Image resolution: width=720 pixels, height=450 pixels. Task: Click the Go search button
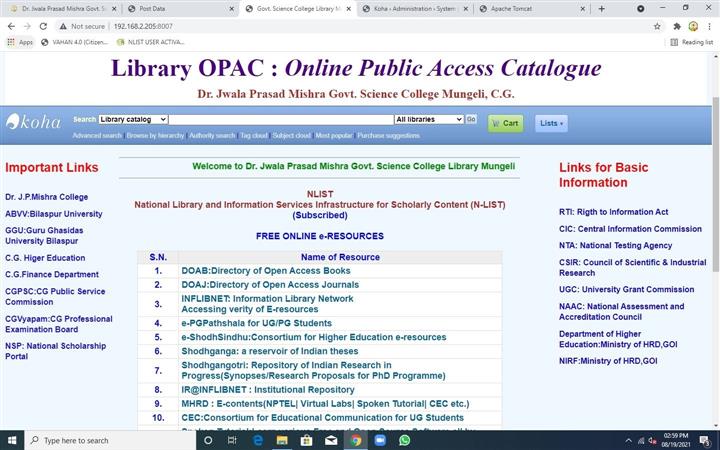coord(471,119)
